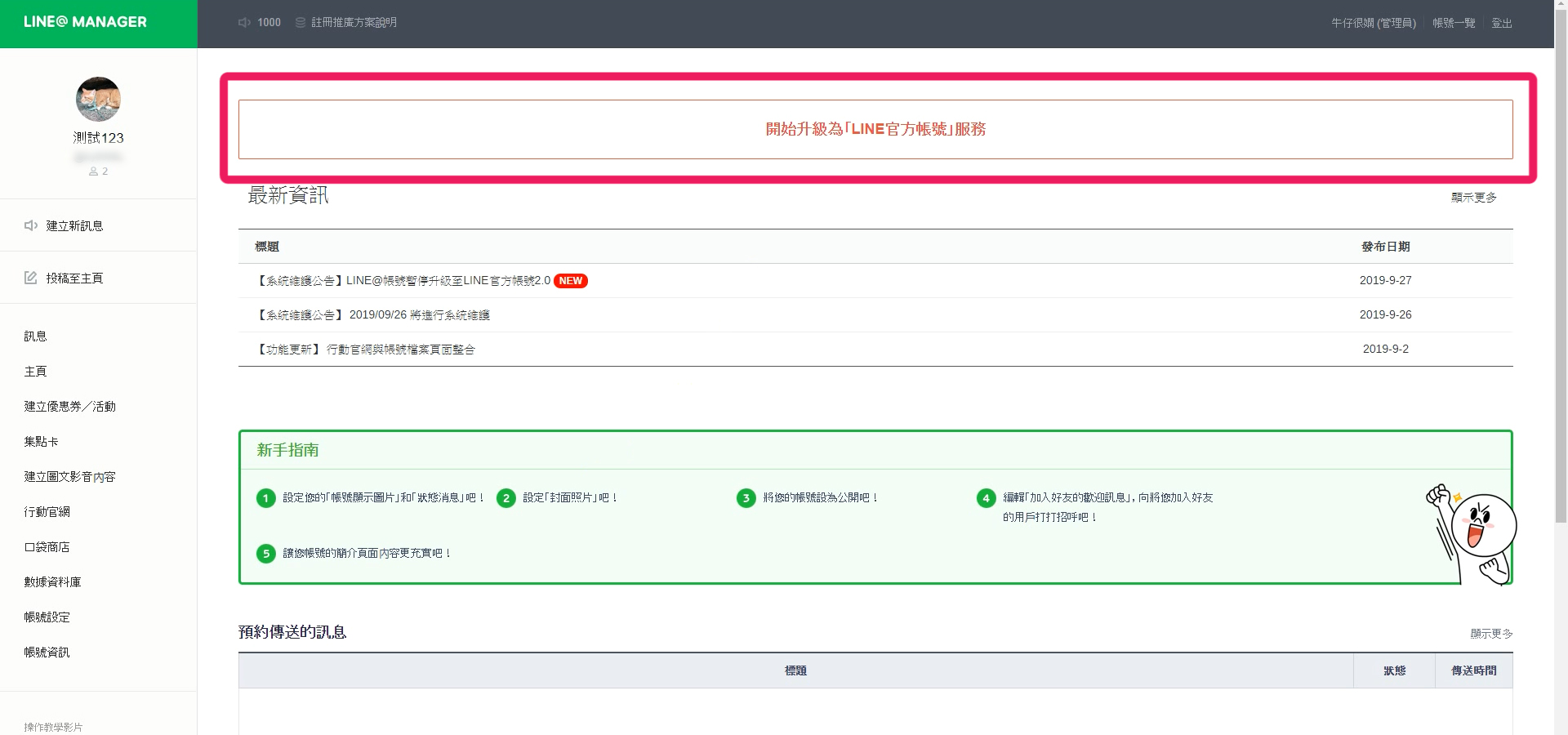
Task: Click date 2019-9-2 in news table
Action: pos(1385,349)
